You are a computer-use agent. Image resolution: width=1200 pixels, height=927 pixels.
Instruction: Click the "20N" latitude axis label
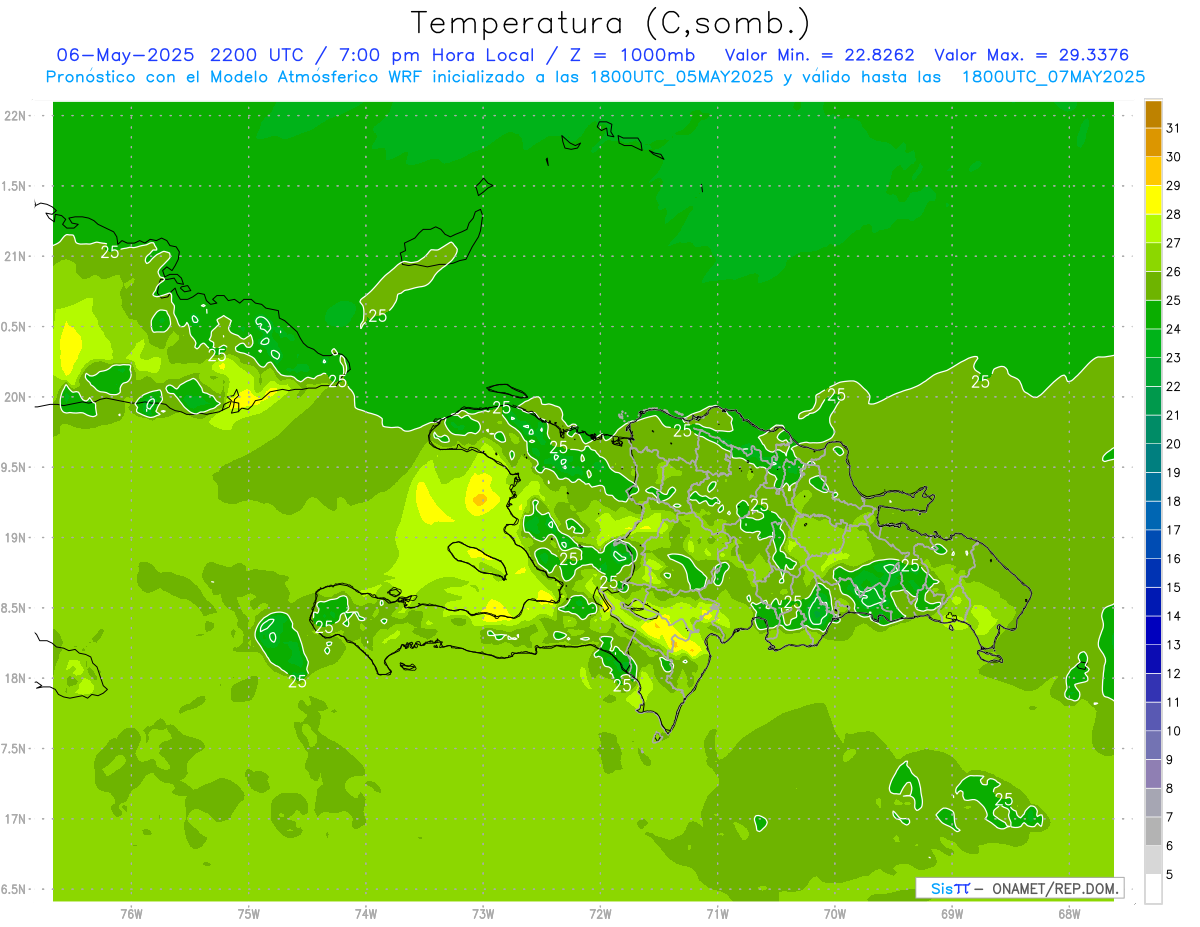tap(15, 397)
